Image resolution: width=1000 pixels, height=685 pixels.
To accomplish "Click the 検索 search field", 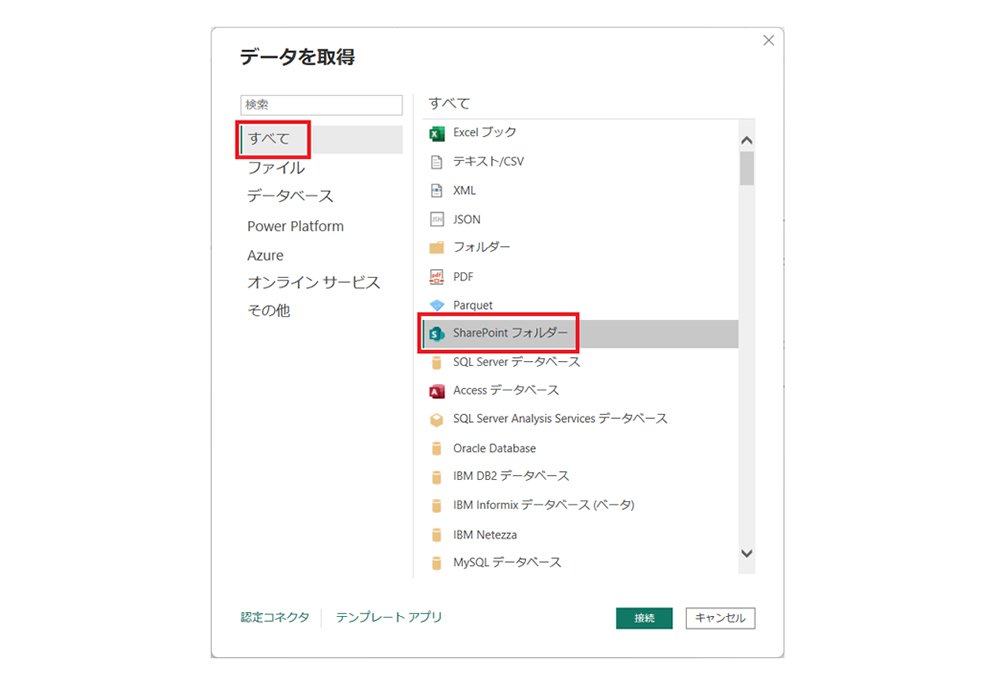I will (321, 105).
